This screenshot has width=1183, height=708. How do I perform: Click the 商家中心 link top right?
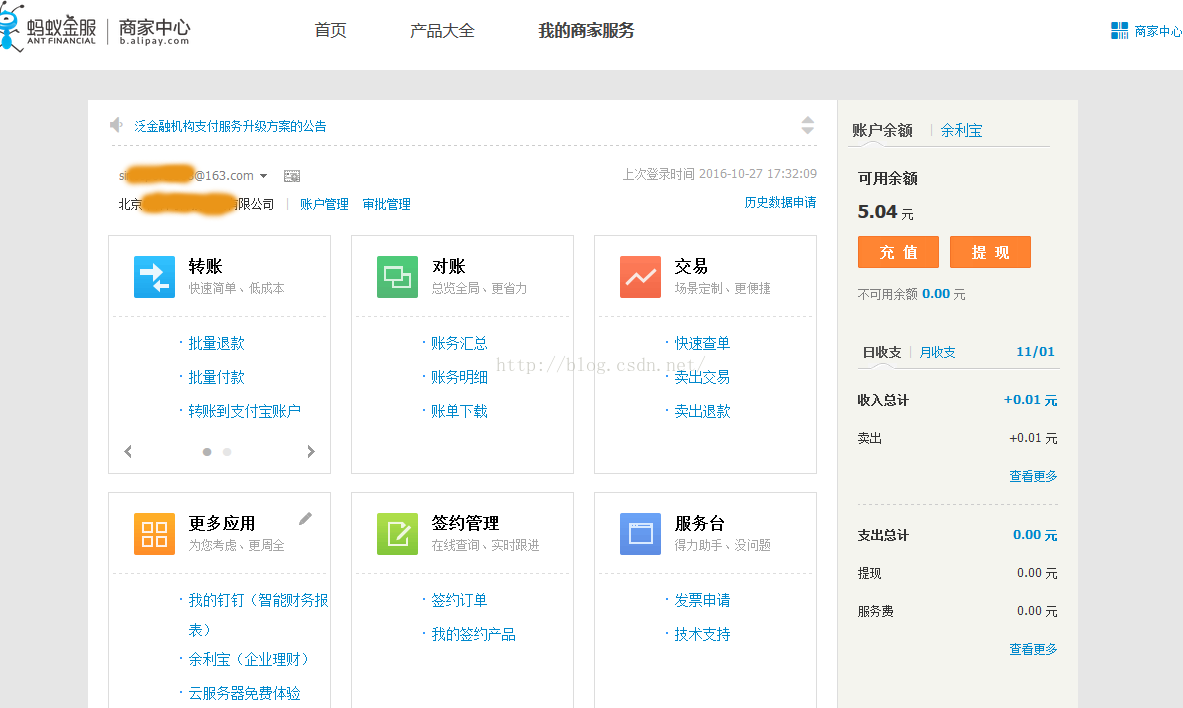[1158, 31]
